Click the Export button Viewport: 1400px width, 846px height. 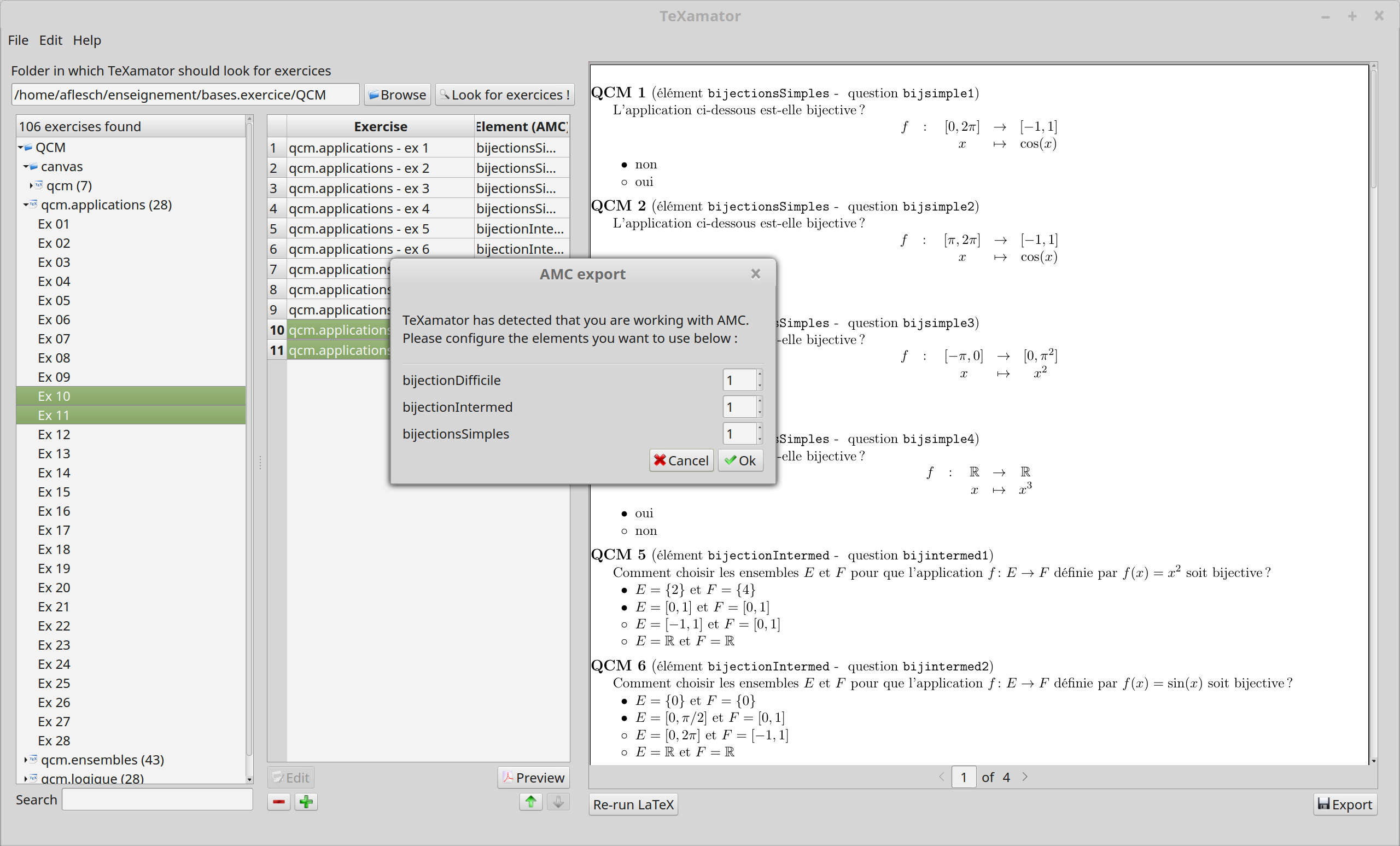click(1345, 804)
